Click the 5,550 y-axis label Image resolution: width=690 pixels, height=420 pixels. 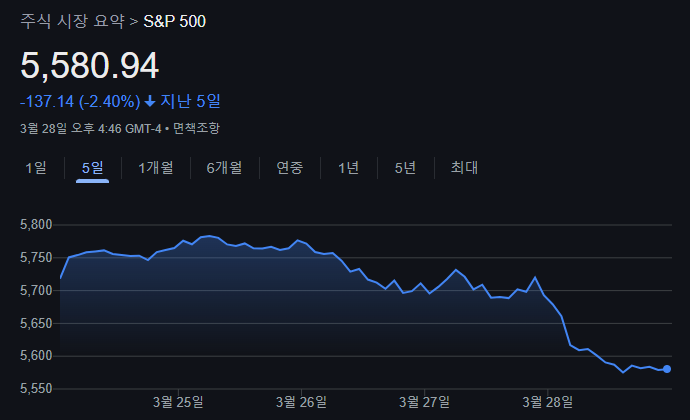tap(36, 389)
